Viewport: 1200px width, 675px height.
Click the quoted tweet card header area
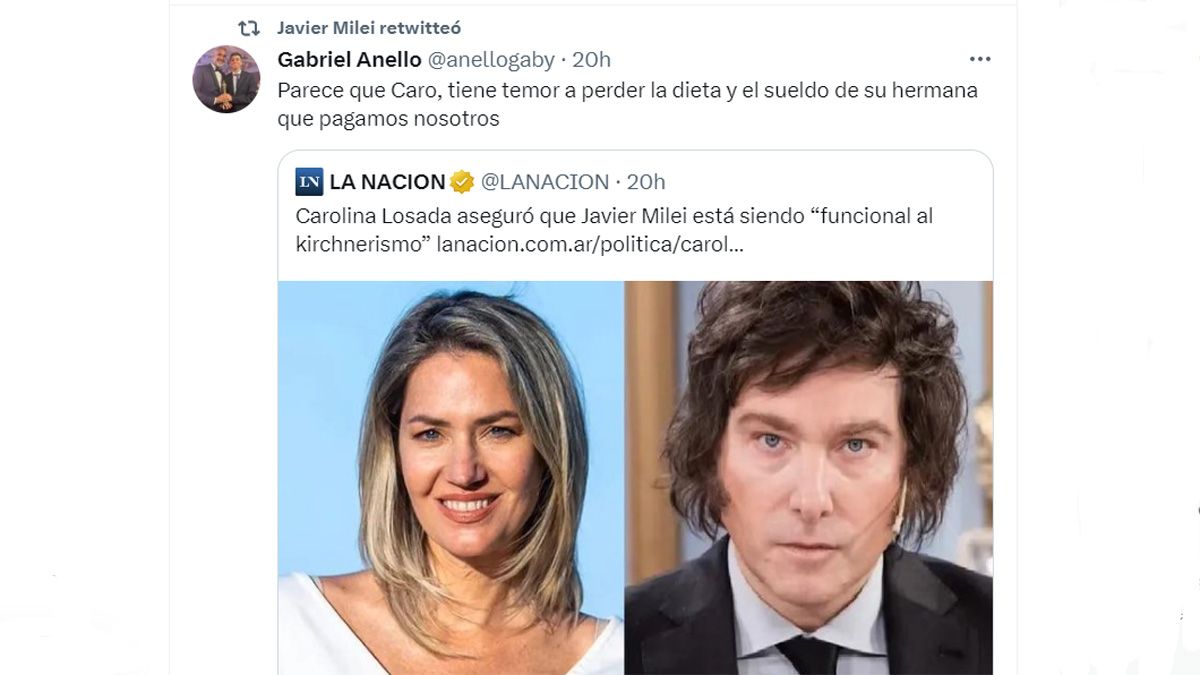(x=635, y=182)
